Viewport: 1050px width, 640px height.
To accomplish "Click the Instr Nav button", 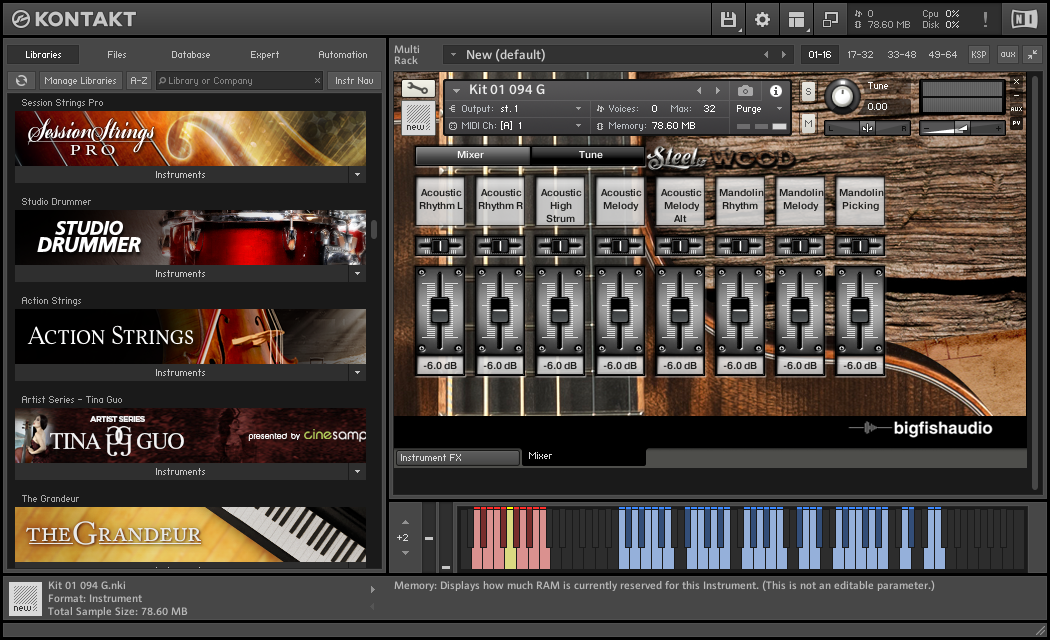I will pyautogui.click(x=354, y=81).
